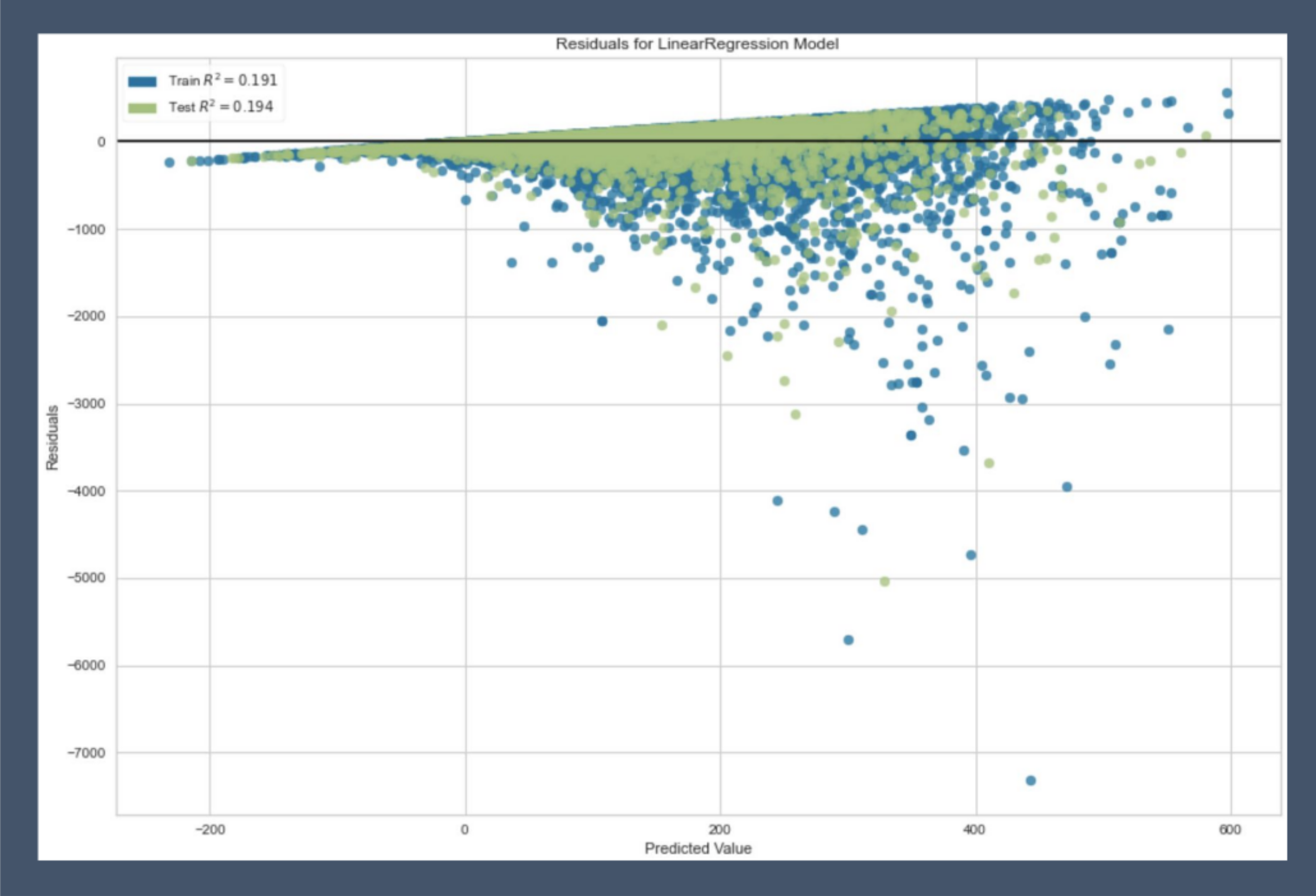Click the blue Train legend swatch

tap(142, 81)
